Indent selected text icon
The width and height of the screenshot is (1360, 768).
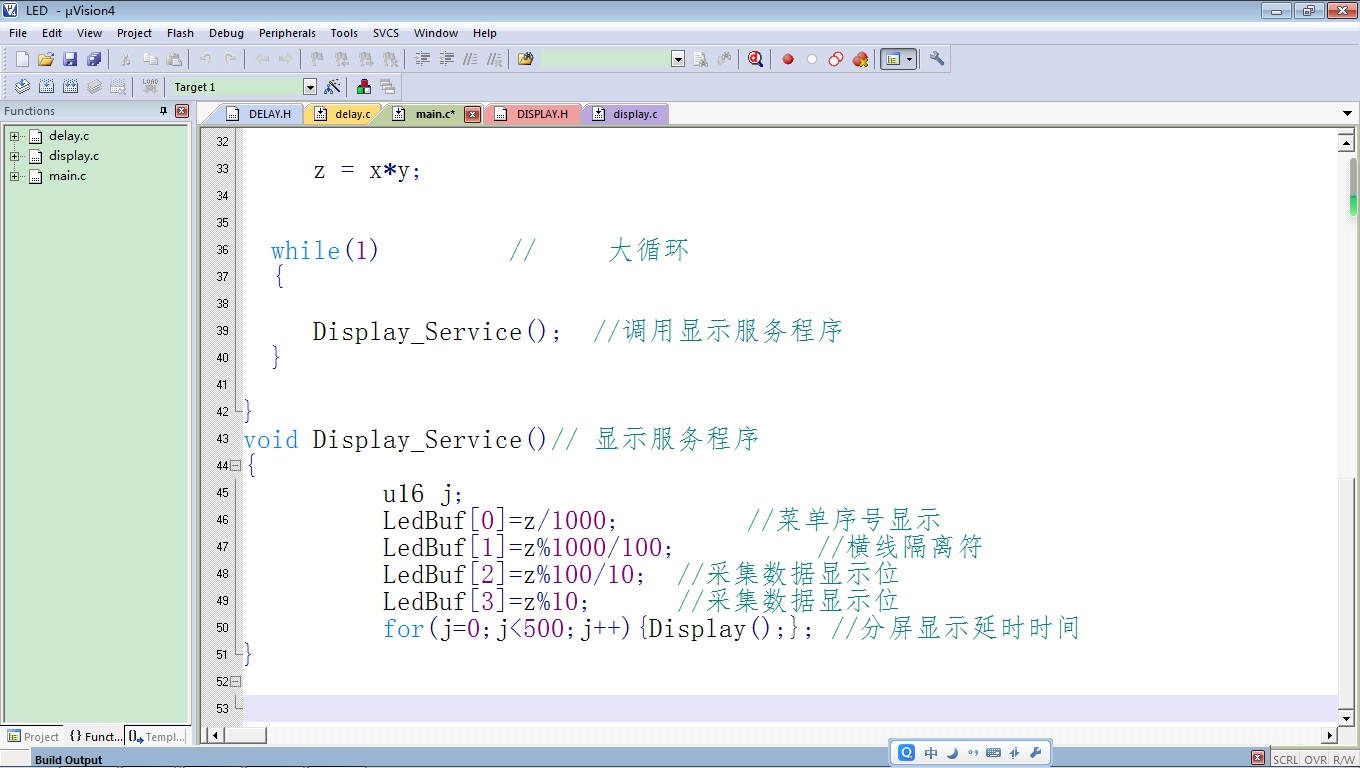422,59
